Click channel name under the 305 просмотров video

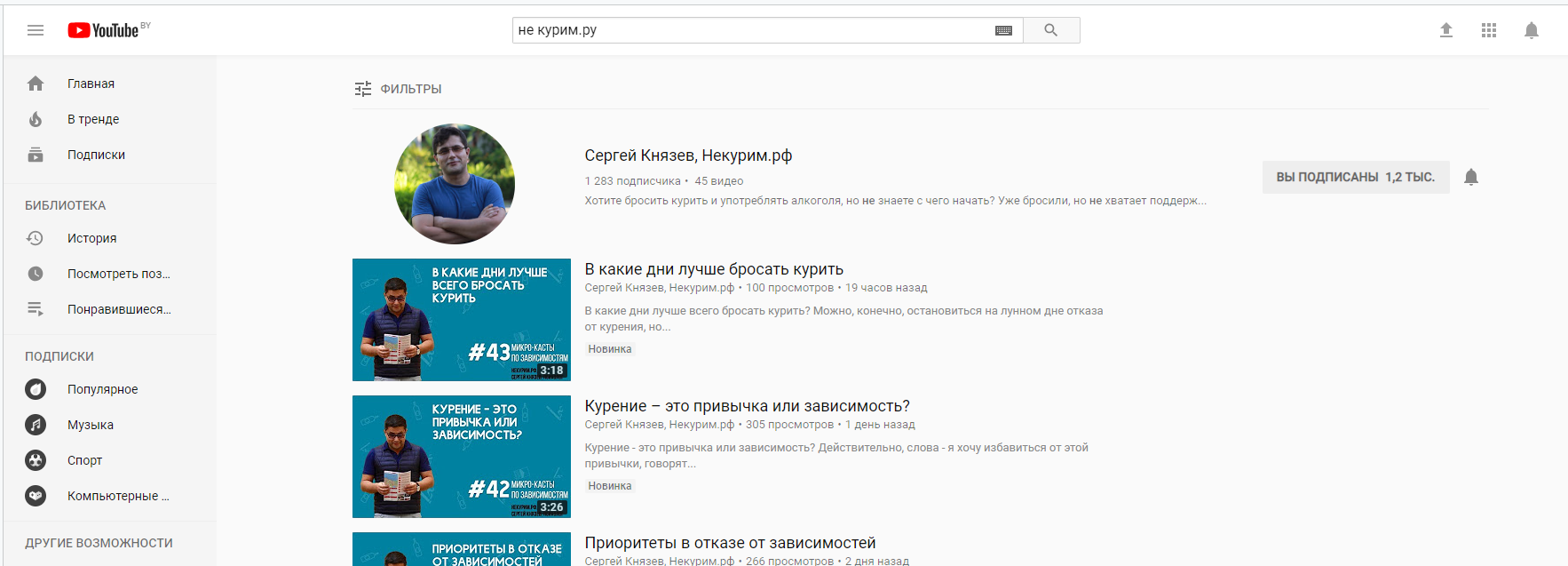(659, 425)
